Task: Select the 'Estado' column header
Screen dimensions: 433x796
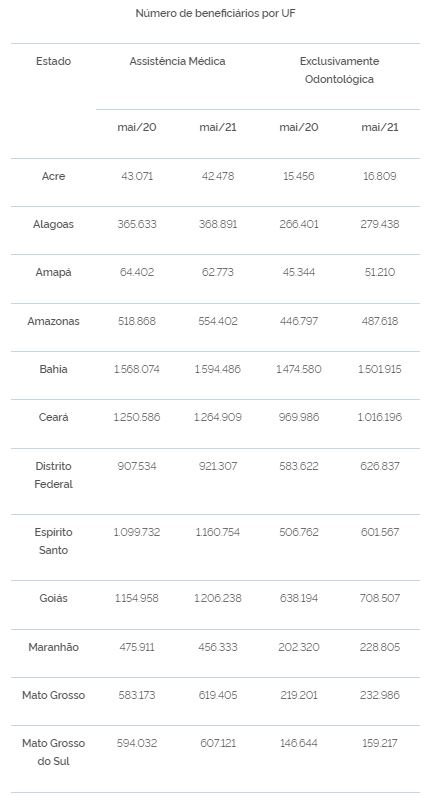Action: (53, 61)
